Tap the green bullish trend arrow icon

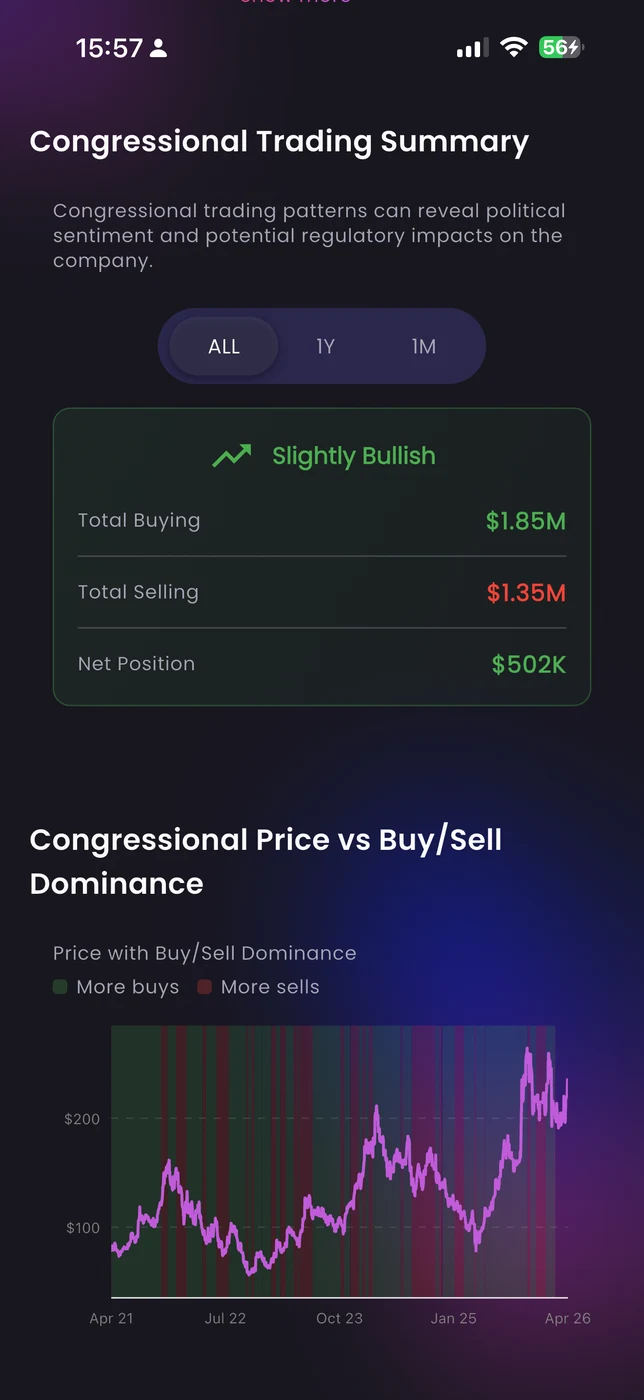click(231, 457)
